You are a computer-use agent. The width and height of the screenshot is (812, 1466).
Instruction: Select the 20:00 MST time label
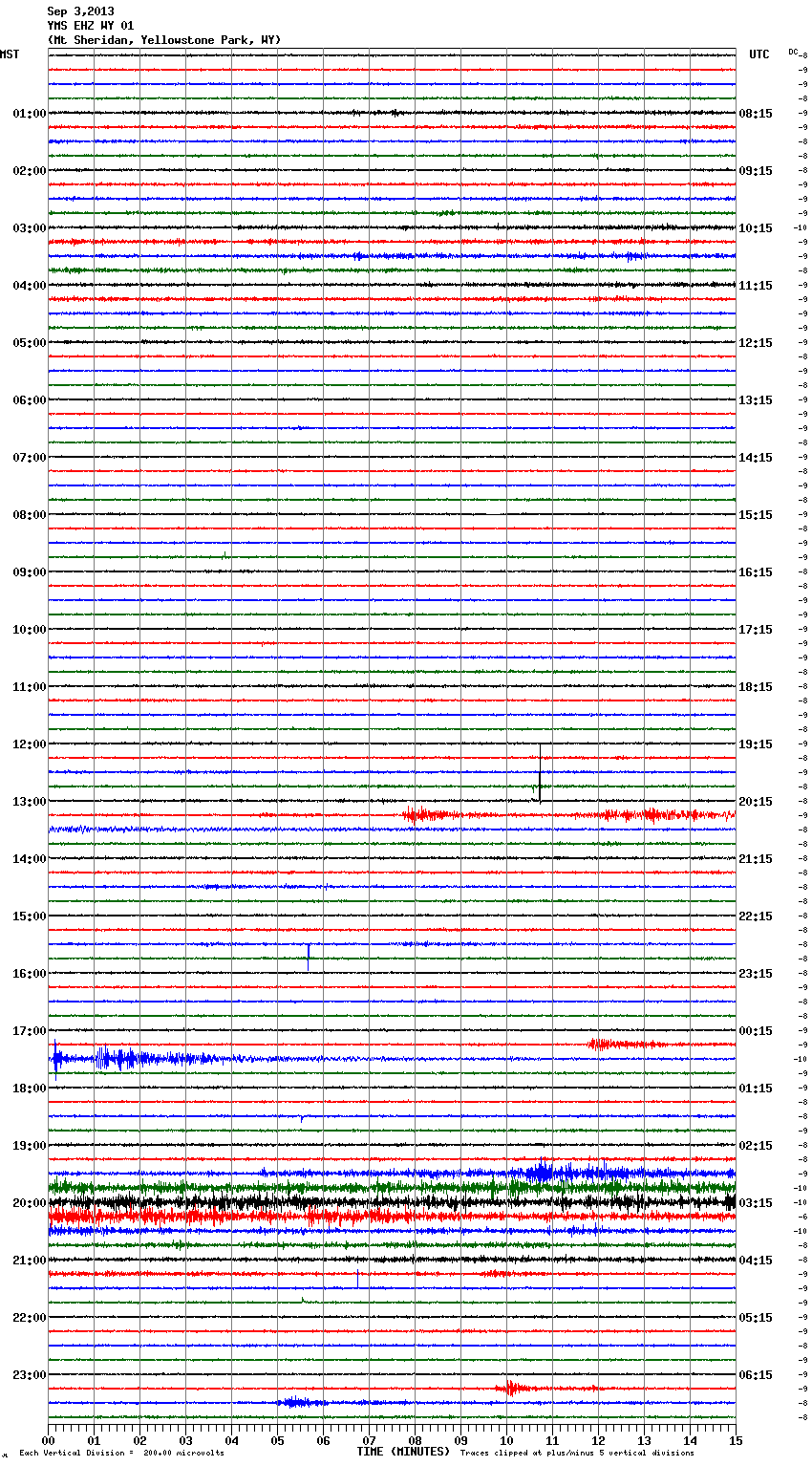point(30,1203)
